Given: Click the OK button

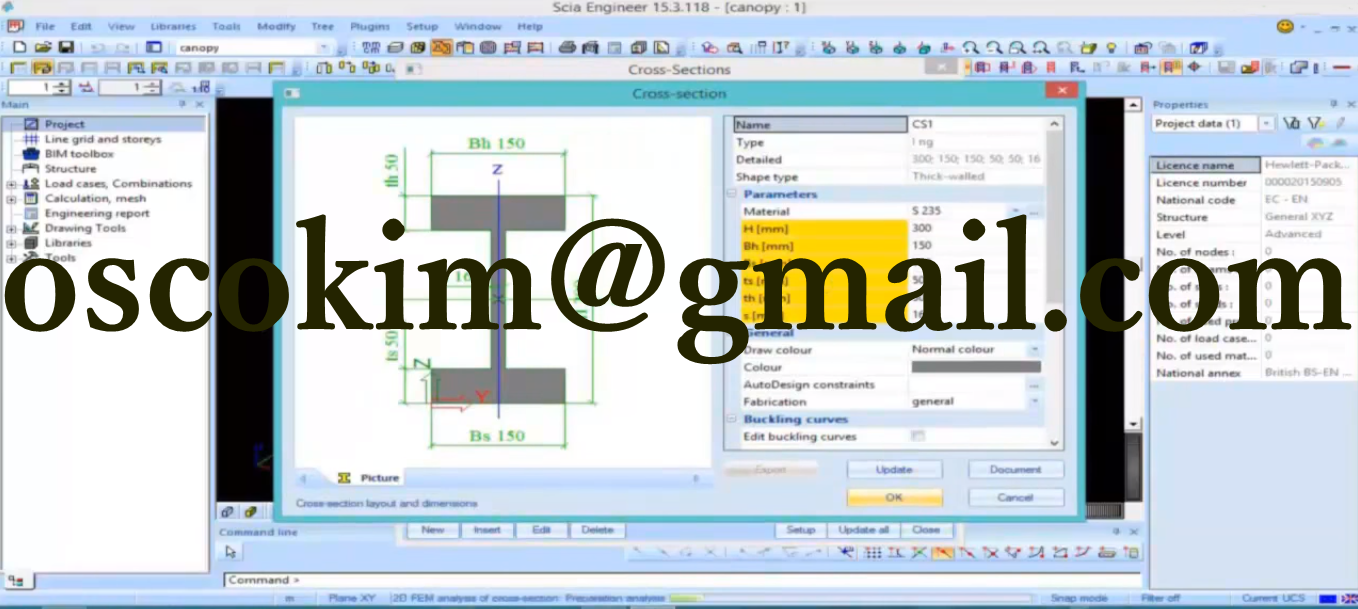Looking at the screenshot, I should (894, 497).
